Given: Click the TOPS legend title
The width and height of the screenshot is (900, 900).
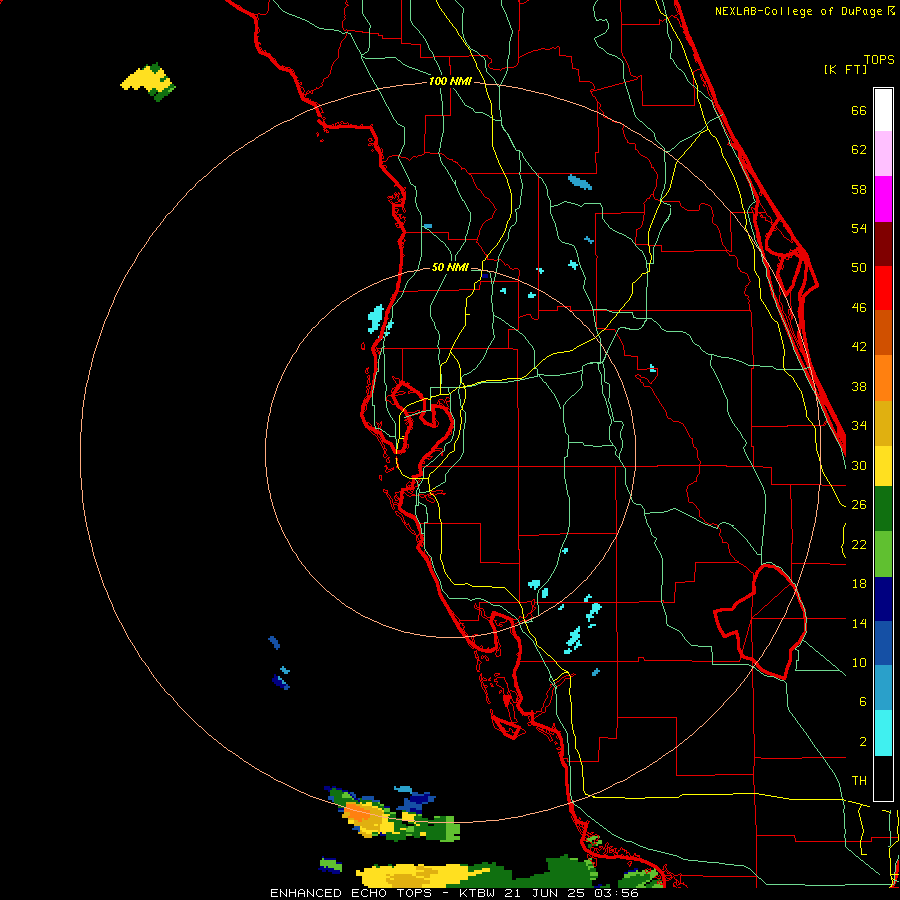Looking at the screenshot, I should tap(879, 59).
